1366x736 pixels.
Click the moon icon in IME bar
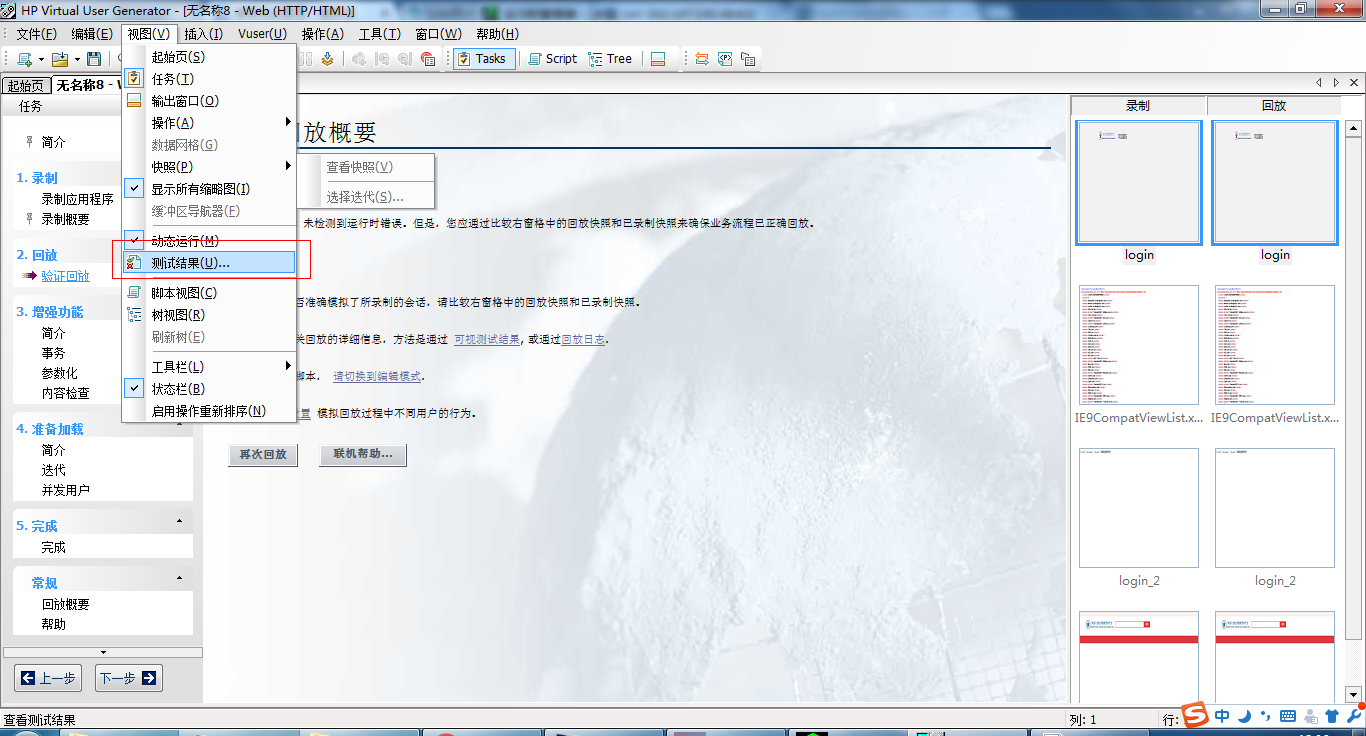[x=1244, y=716]
